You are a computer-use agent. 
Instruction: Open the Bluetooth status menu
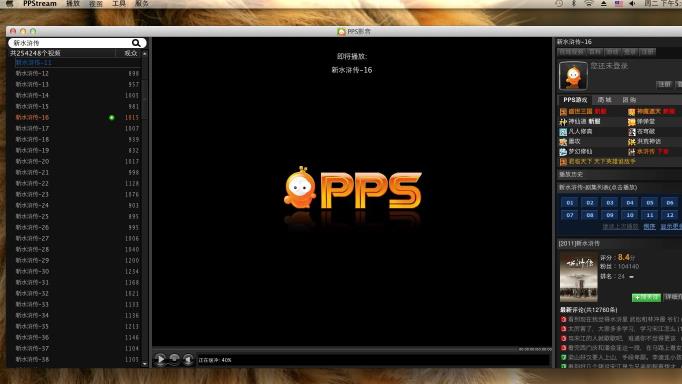[x=574, y=3]
